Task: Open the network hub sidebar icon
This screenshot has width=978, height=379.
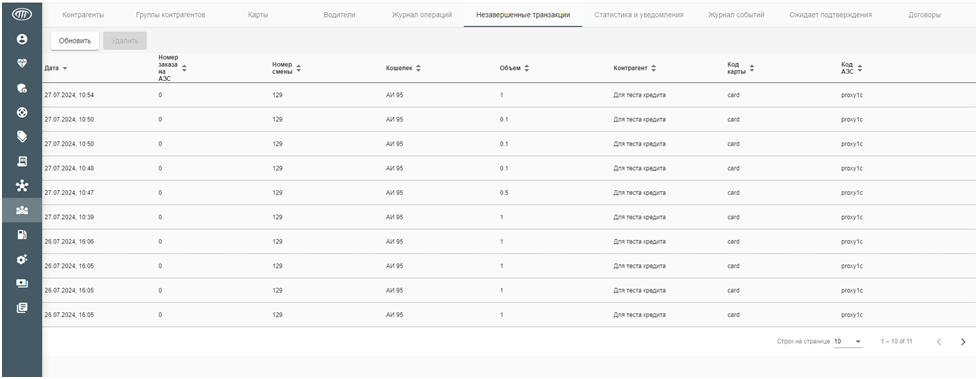Action: pos(22,186)
